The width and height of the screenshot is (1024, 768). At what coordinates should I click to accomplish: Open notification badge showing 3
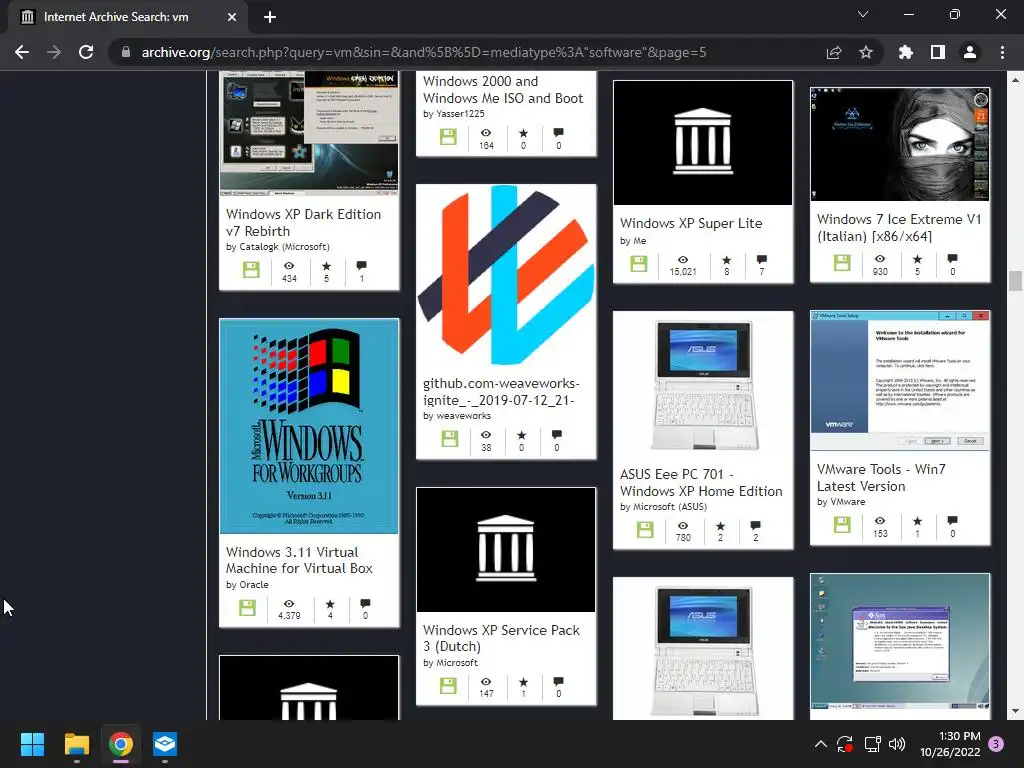pos(996,744)
